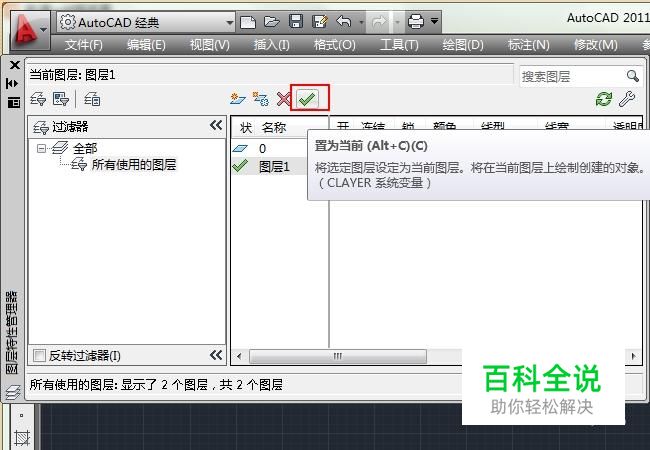Screen dimensions: 650x450
Task: Click the 名称 column header
Action: (274, 127)
